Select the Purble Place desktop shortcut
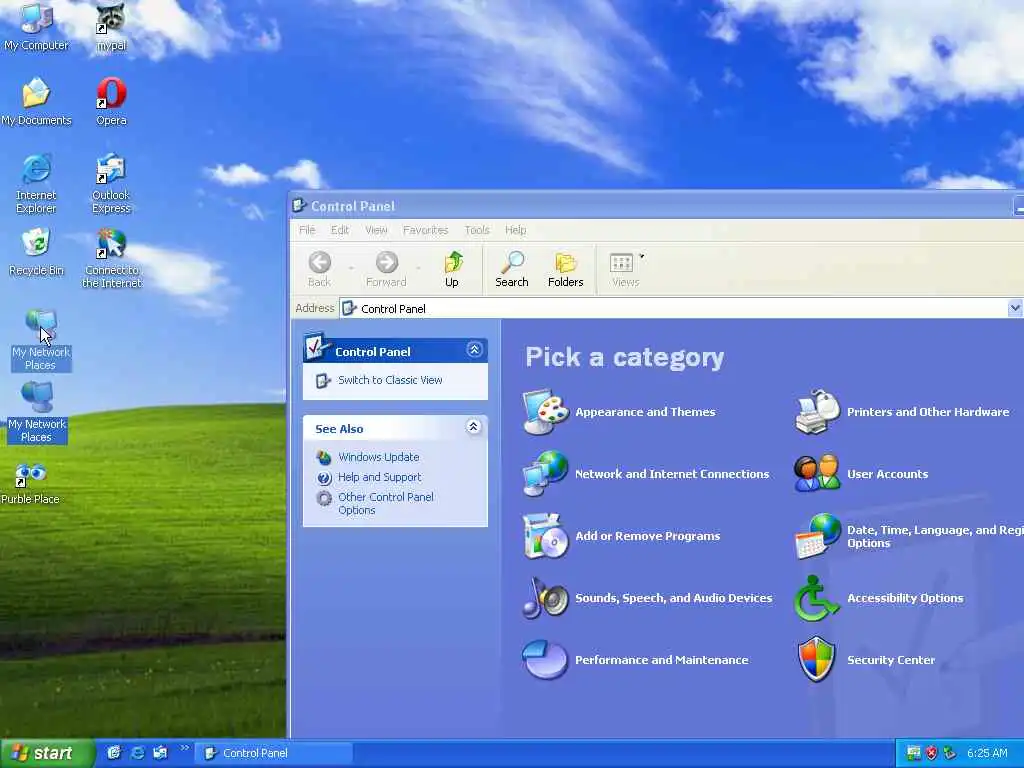The height and width of the screenshot is (768, 1024). click(30, 484)
